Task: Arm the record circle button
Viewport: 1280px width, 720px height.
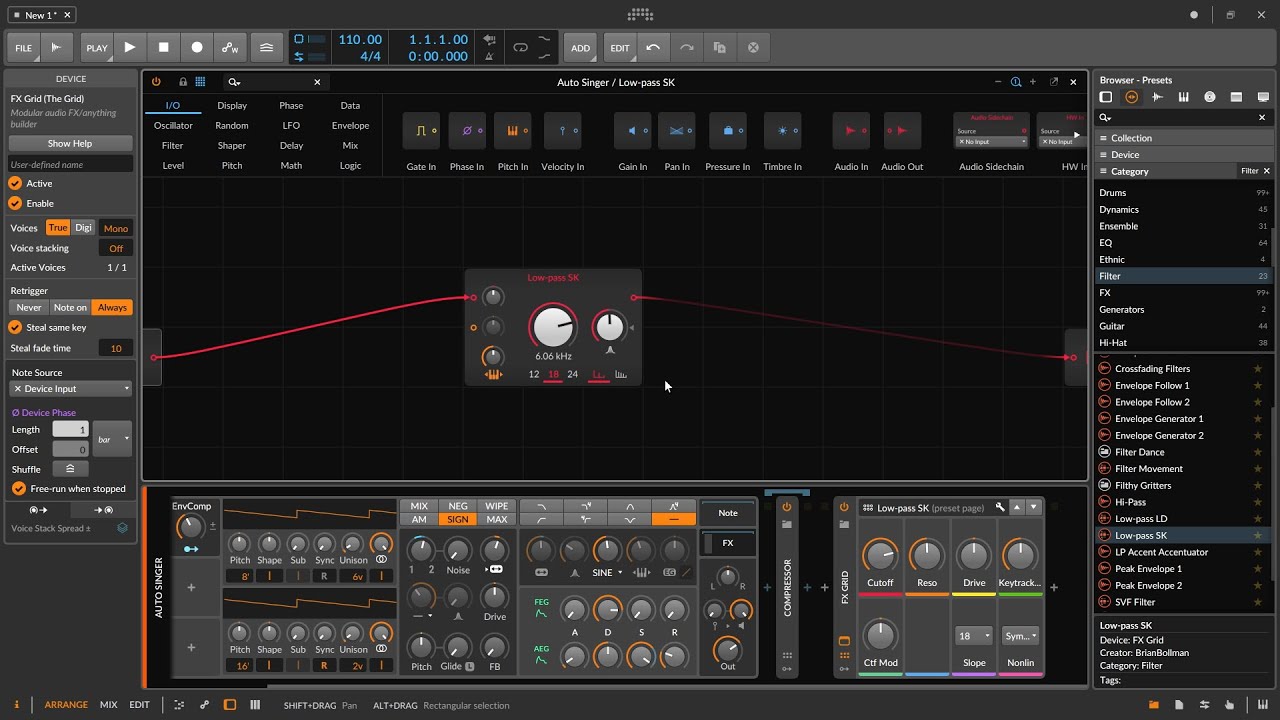Action: pyautogui.click(x=197, y=47)
